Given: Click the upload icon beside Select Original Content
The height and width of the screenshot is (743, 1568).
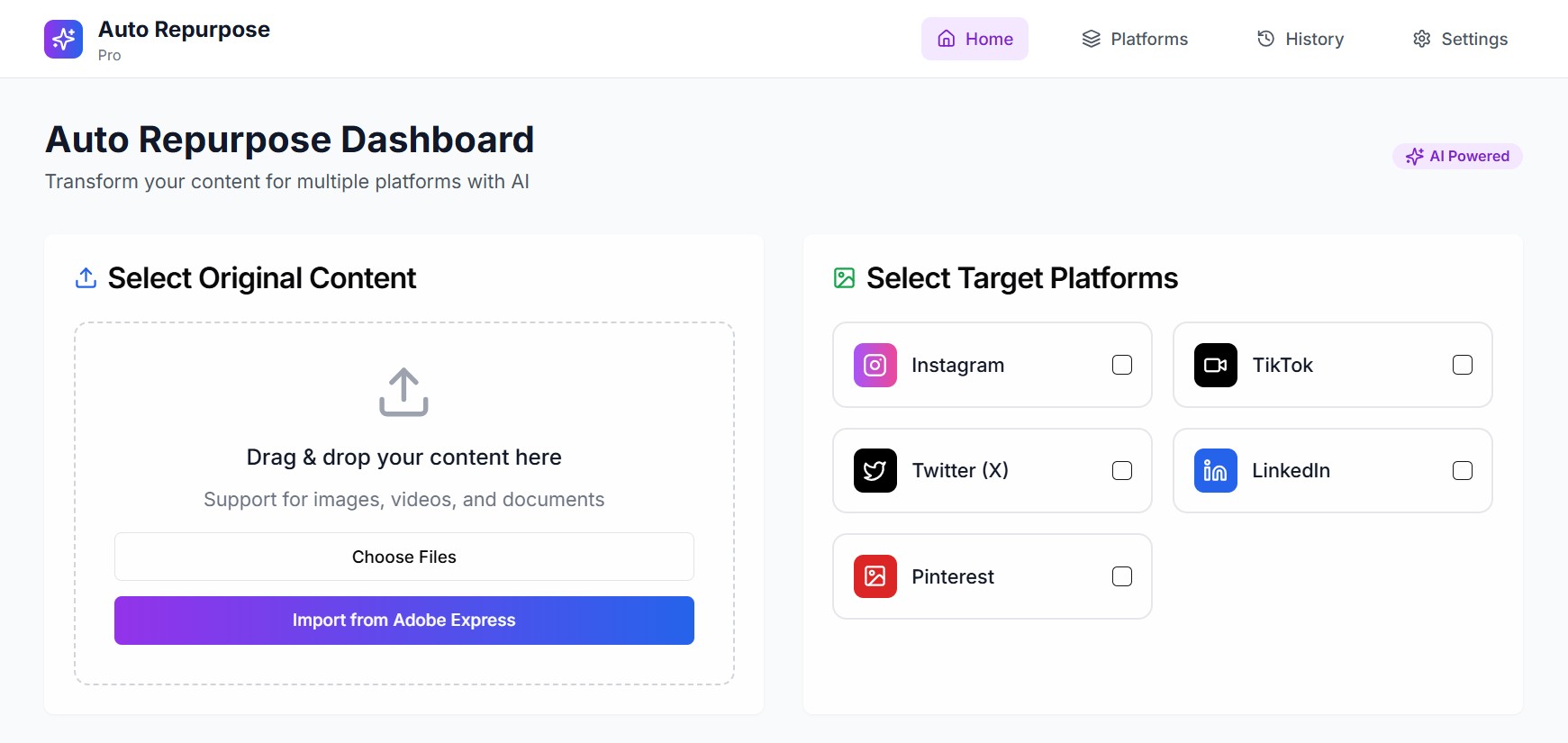Looking at the screenshot, I should [86, 278].
